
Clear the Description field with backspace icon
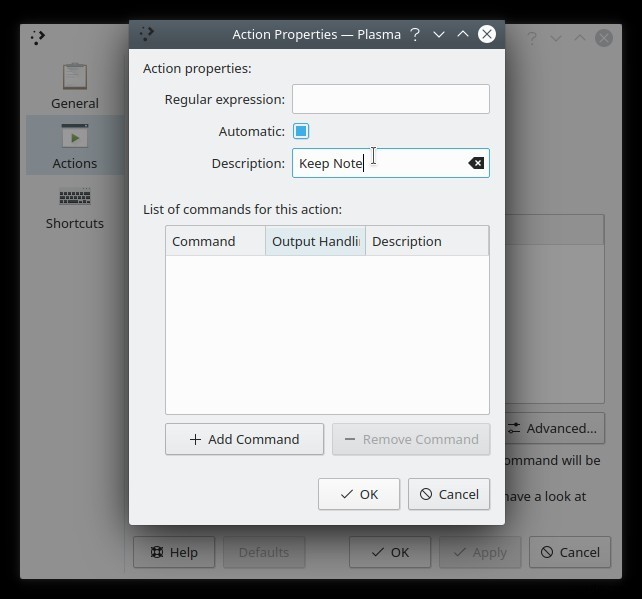coord(476,163)
